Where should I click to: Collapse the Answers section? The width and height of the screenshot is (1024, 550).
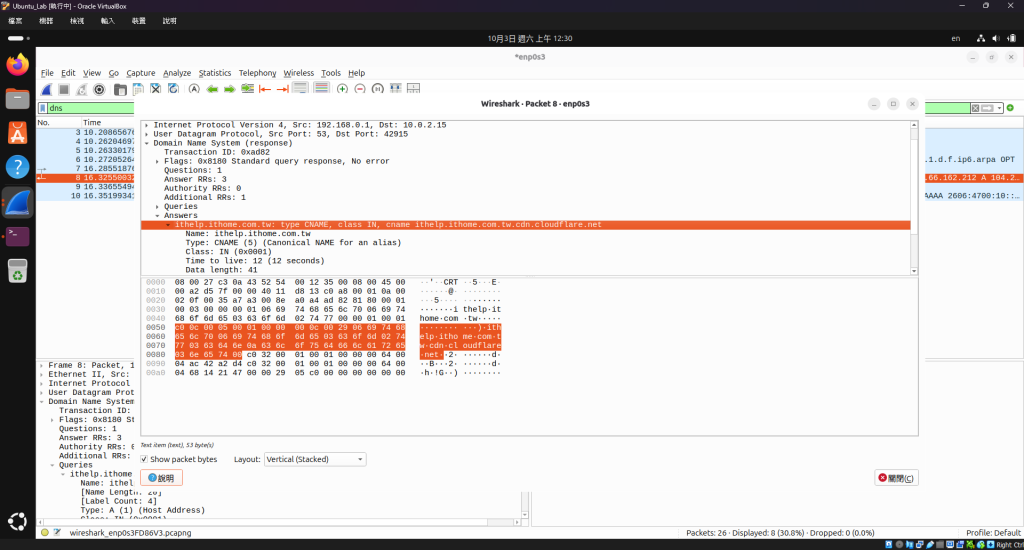point(157,216)
